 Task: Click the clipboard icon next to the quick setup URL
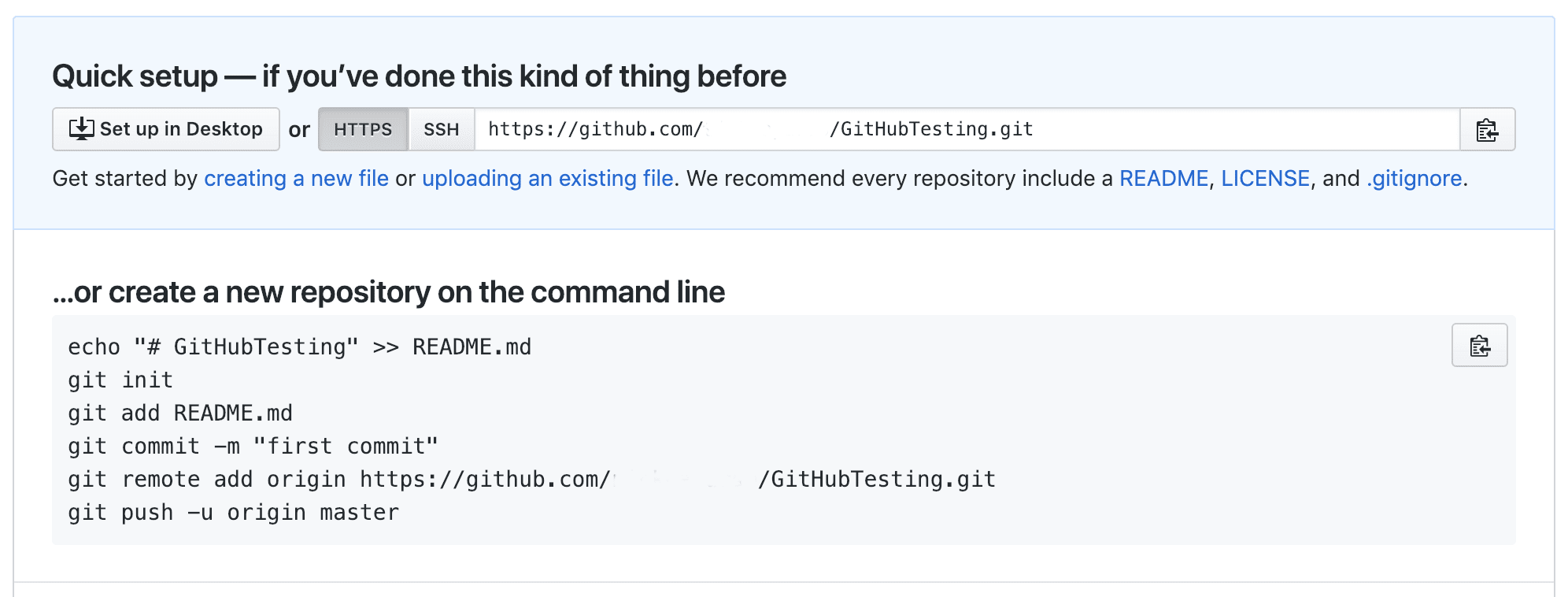coord(1486,129)
